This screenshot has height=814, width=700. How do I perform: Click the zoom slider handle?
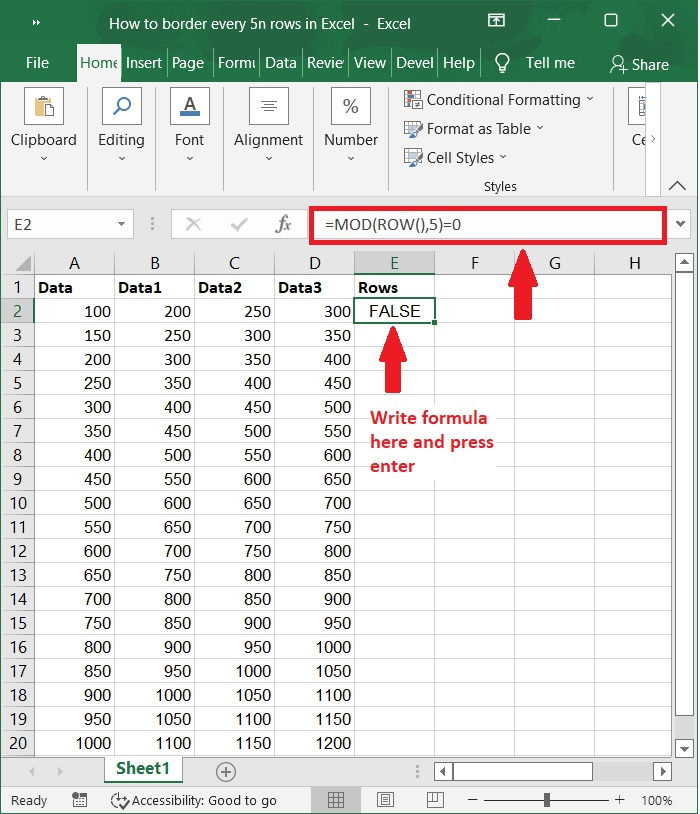(x=547, y=800)
